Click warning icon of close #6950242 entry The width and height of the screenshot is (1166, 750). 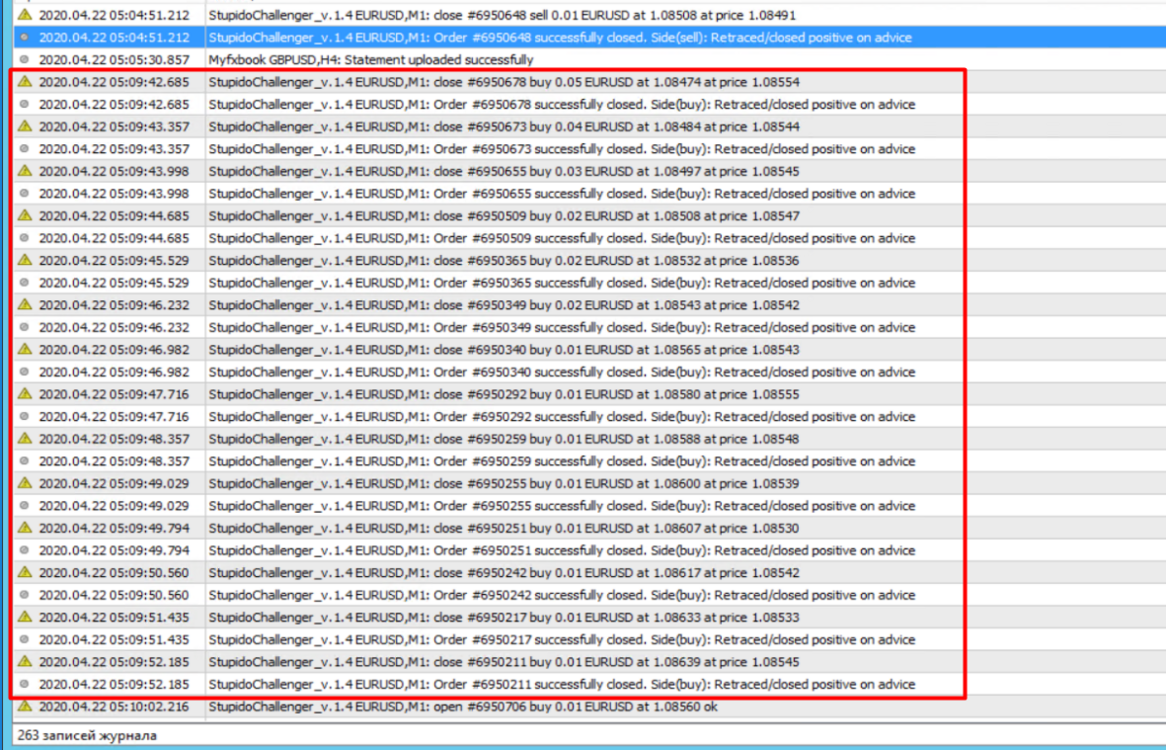[x=25, y=572]
